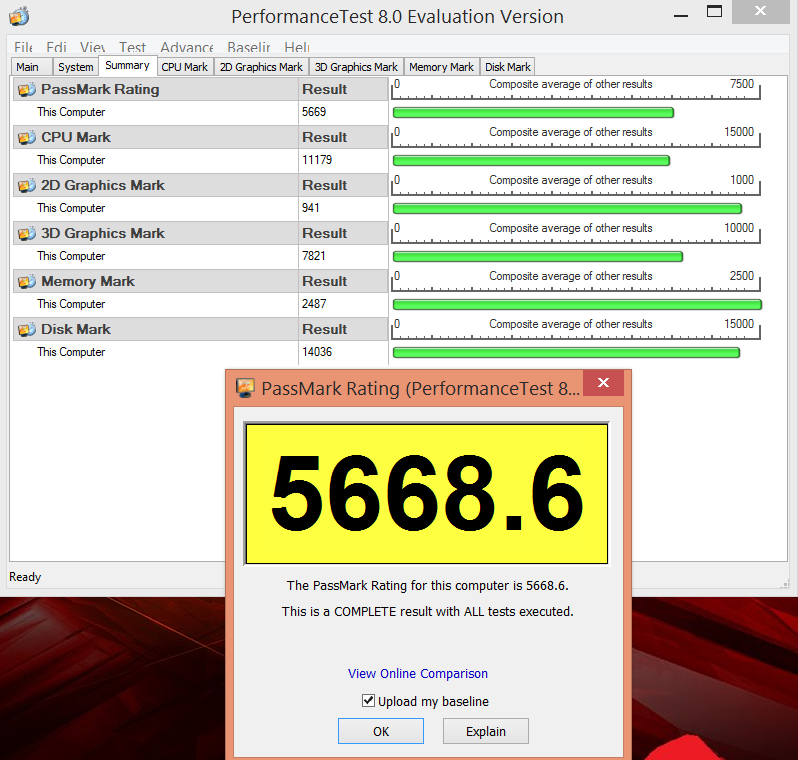Open the View Online Comparison link
Screen dimensions: 798x760
[x=418, y=673]
